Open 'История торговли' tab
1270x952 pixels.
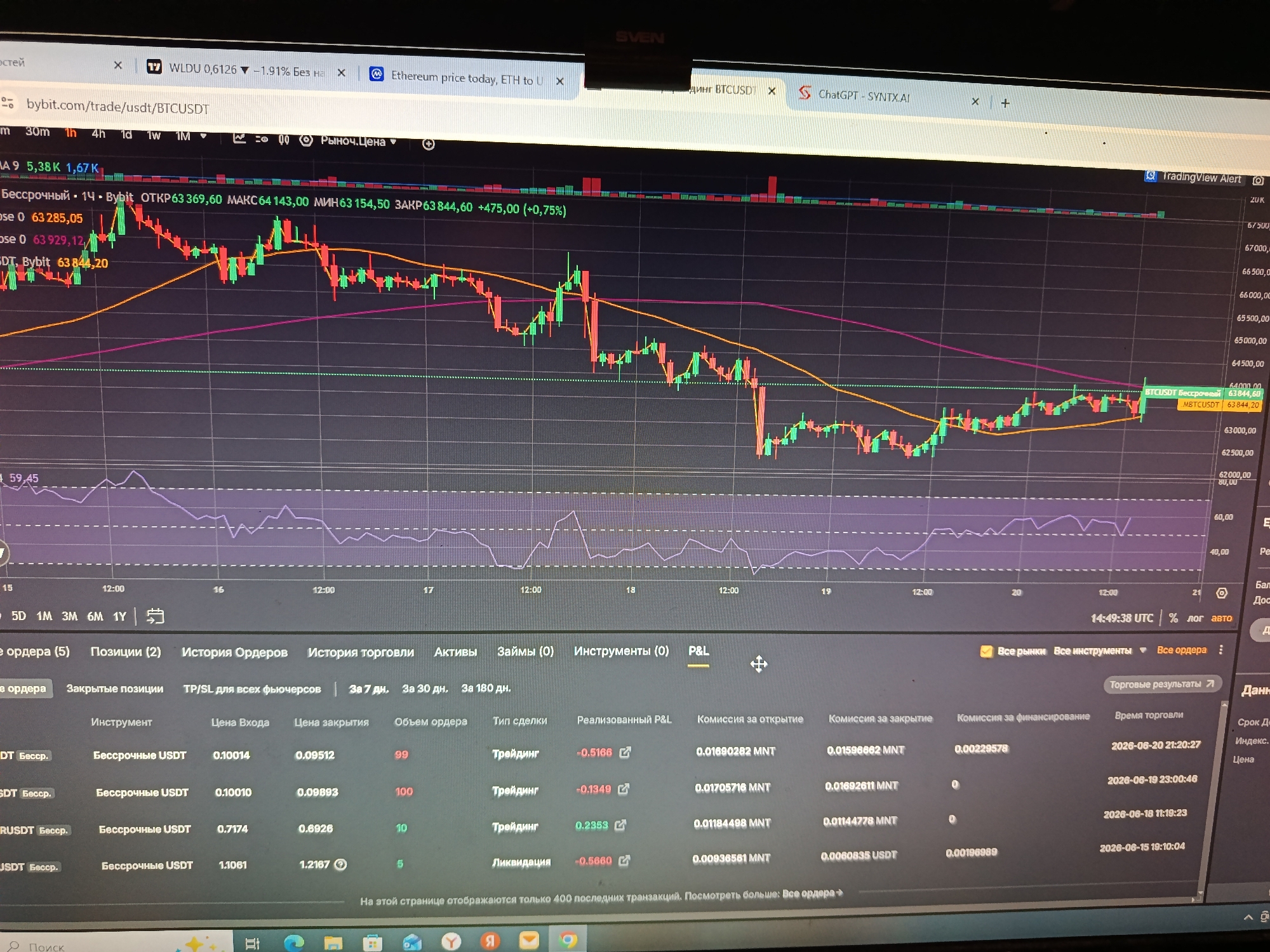pos(361,652)
